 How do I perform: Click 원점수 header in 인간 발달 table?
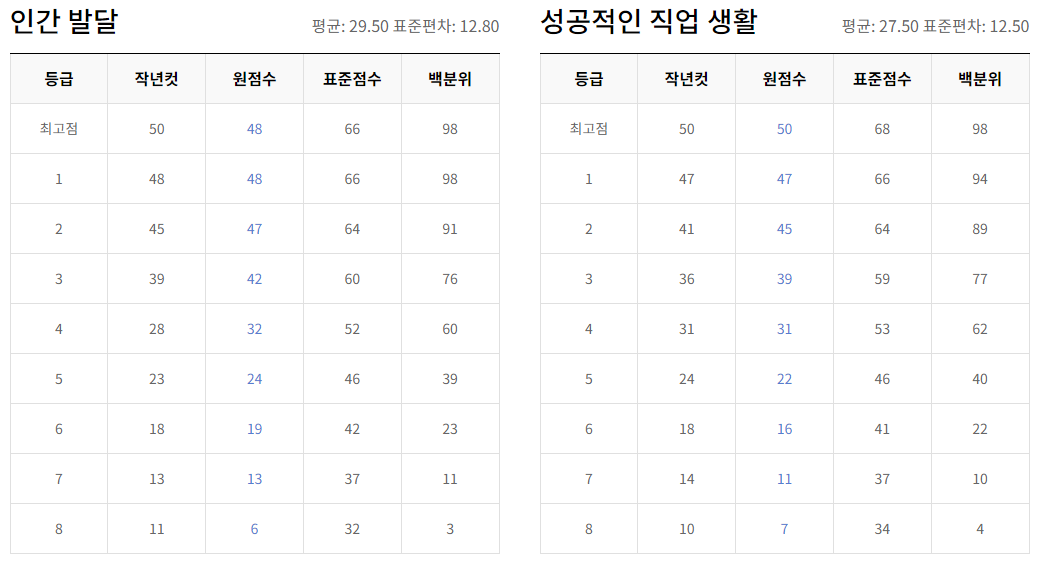click(254, 79)
